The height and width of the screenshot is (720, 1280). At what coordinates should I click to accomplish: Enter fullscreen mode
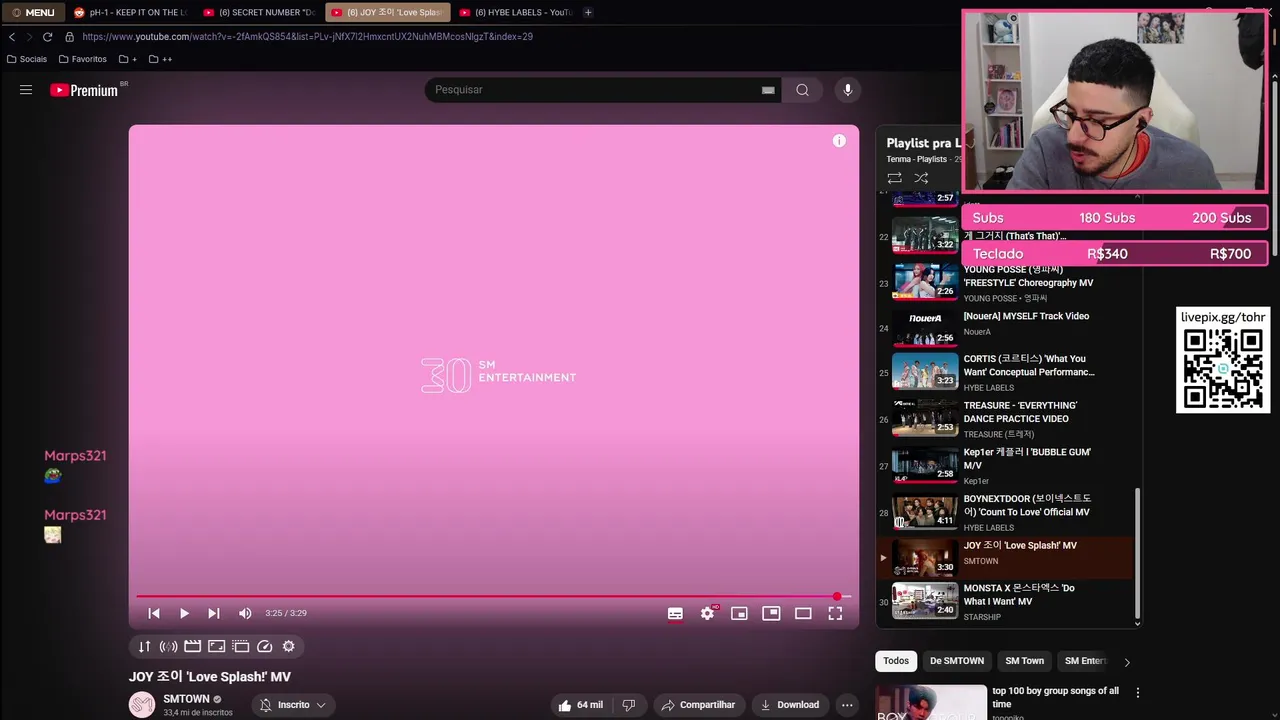pyautogui.click(x=835, y=613)
